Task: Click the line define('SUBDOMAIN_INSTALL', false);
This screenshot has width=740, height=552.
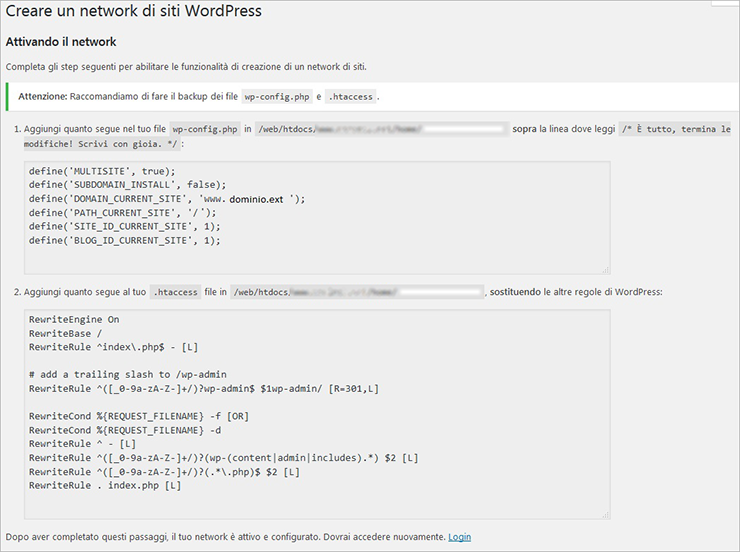Action: pyautogui.click(x=127, y=185)
